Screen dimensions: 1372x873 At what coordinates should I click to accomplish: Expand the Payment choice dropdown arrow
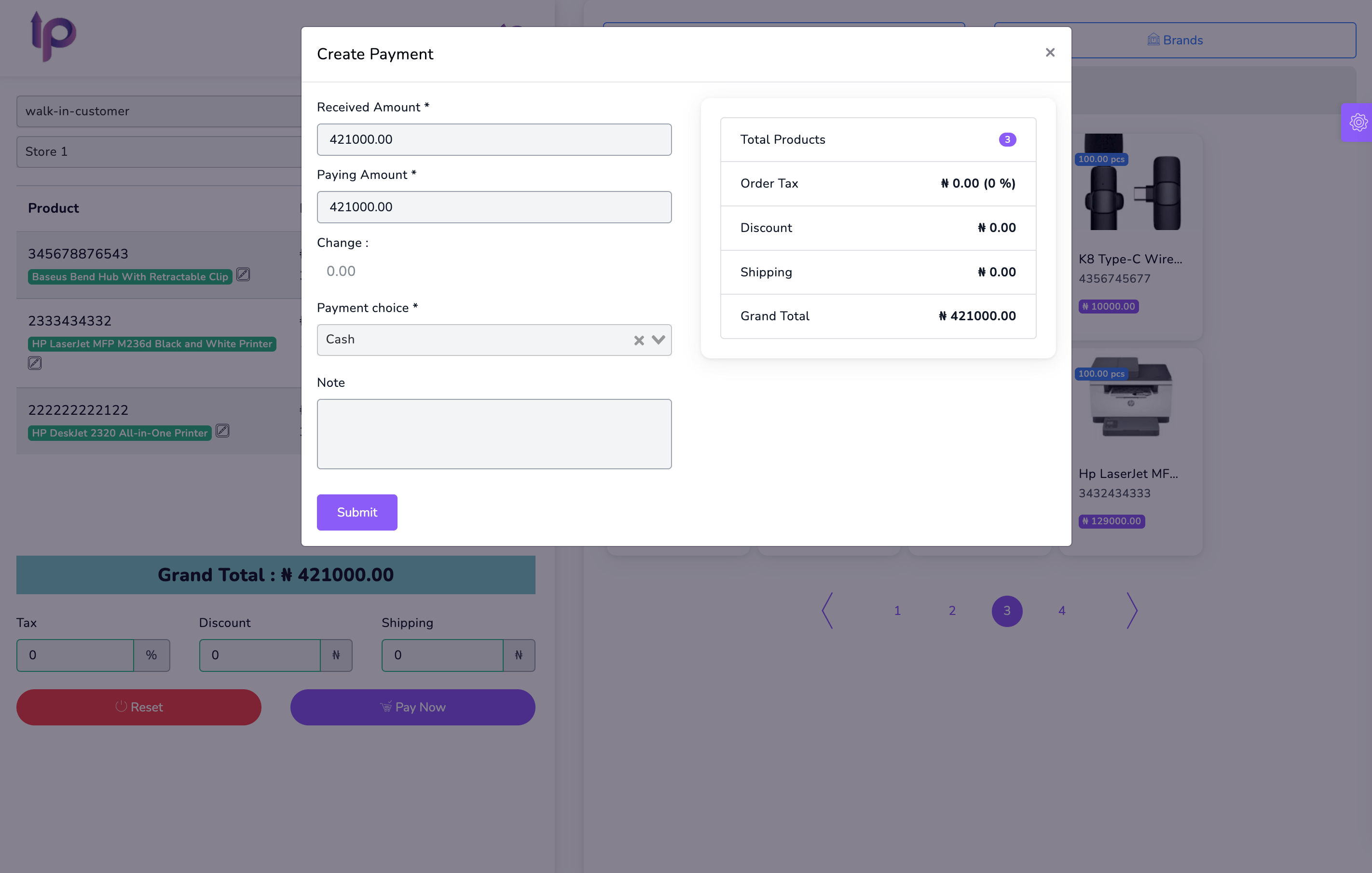(658, 340)
